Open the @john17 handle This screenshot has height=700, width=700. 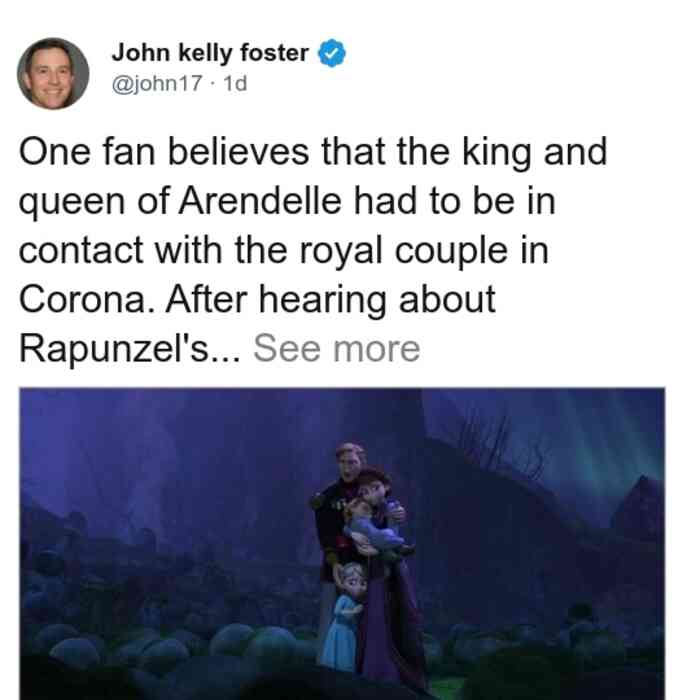157,83
